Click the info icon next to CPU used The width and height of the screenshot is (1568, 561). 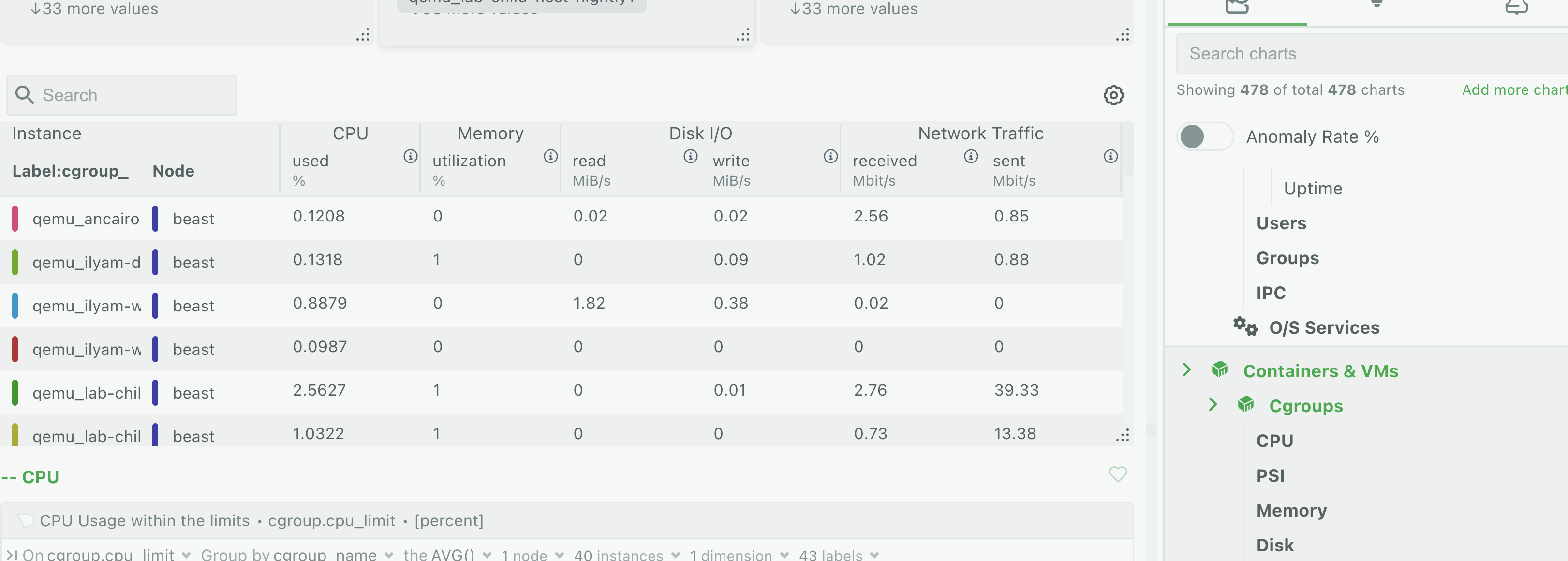click(x=410, y=156)
